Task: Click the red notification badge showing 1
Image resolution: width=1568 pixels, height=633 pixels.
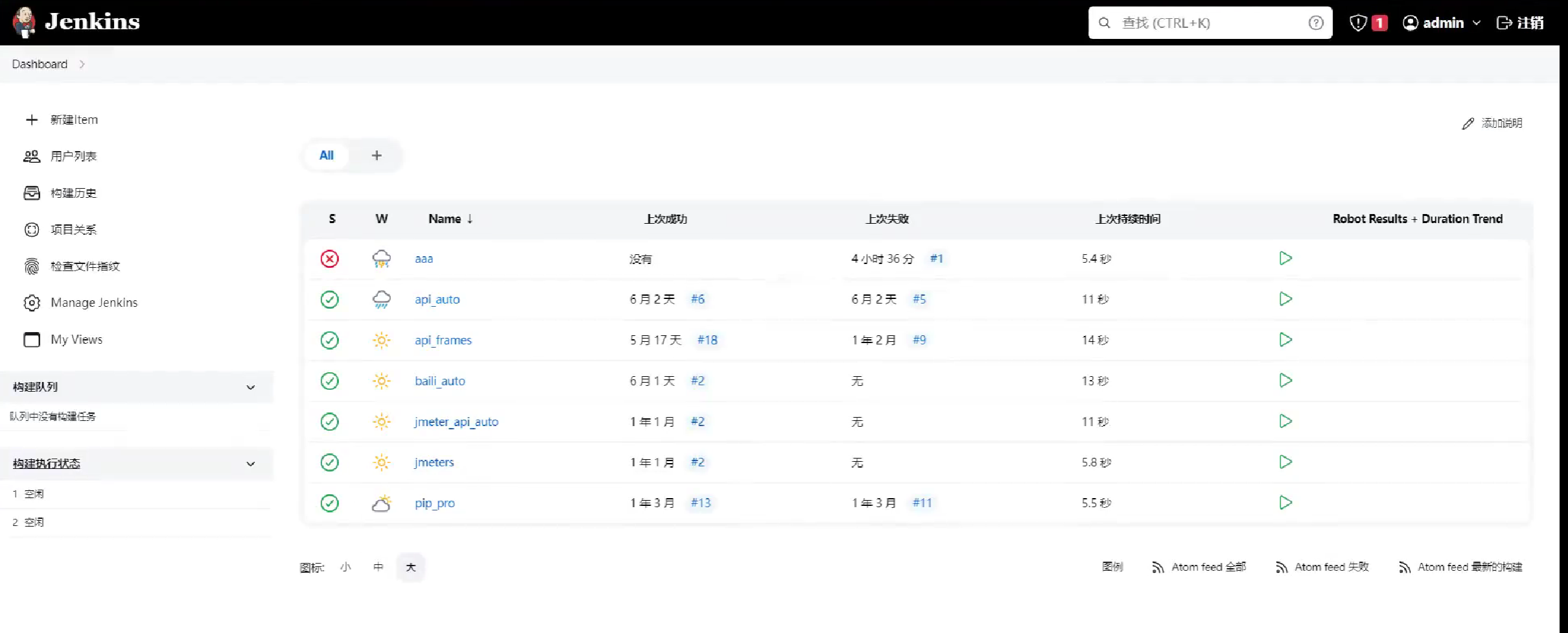Action: (1379, 23)
